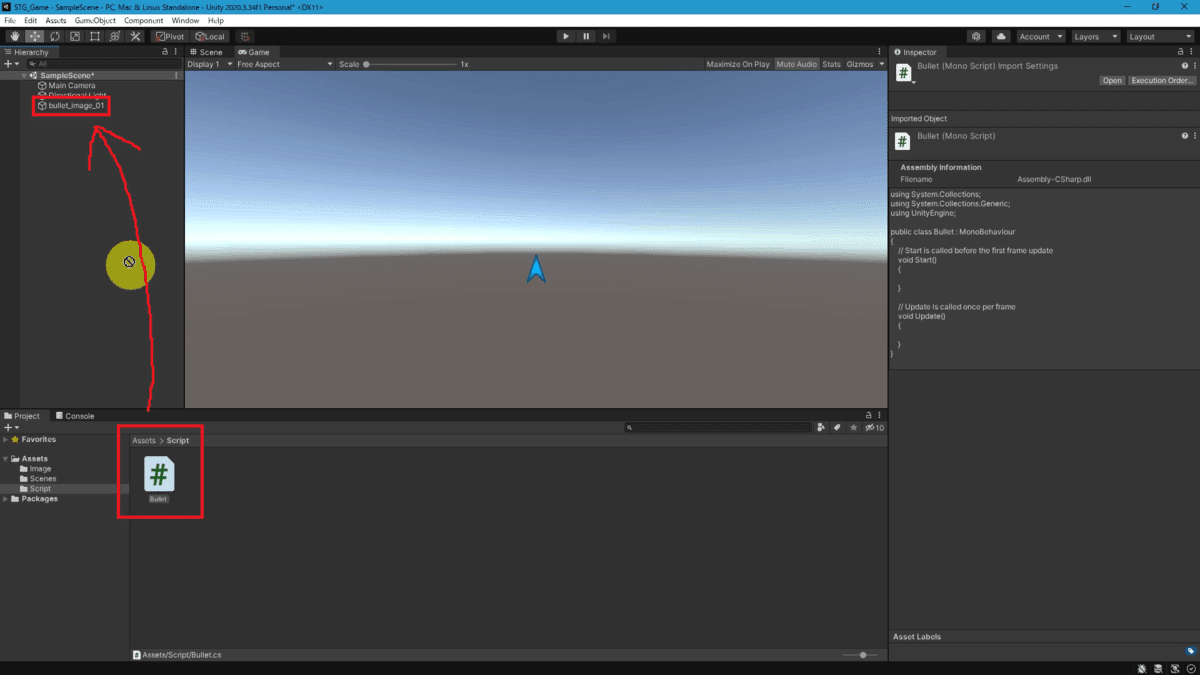Select the Scale tool
The image size is (1200, 675).
74,36
